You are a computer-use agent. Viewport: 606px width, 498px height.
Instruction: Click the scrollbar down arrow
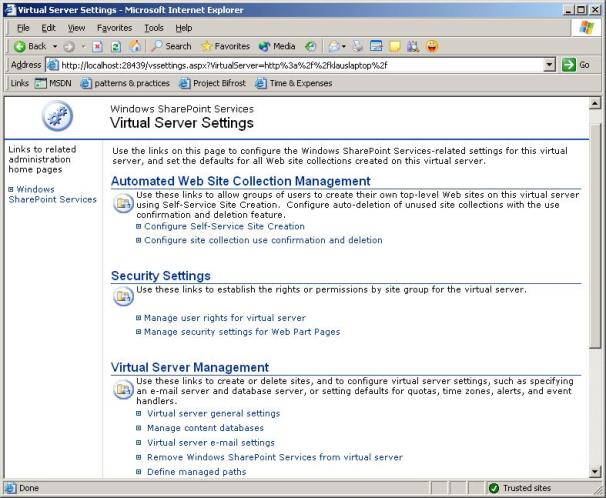tap(594, 471)
